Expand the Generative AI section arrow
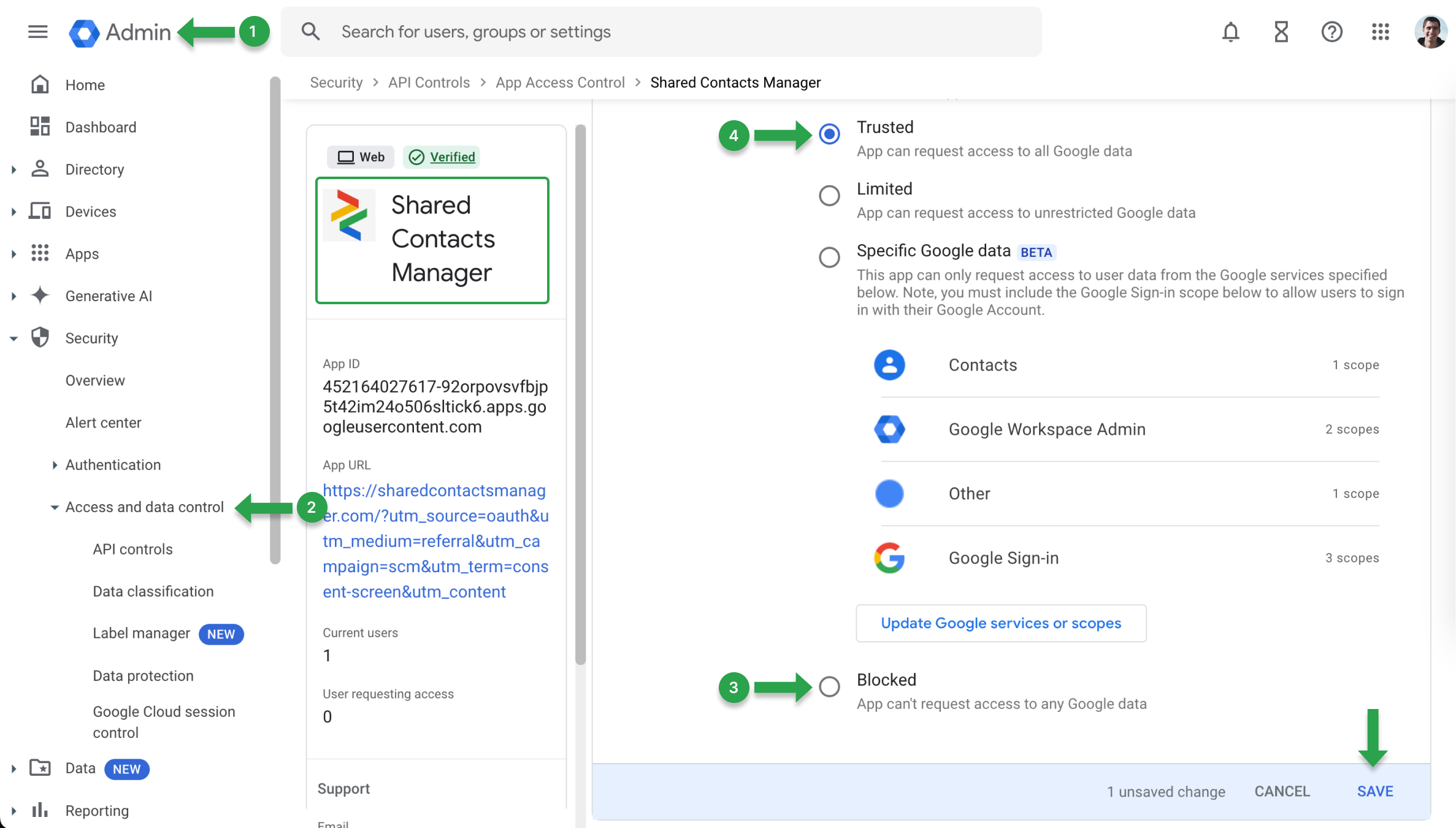The width and height of the screenshot is (1456, 828). click(13, 296)
